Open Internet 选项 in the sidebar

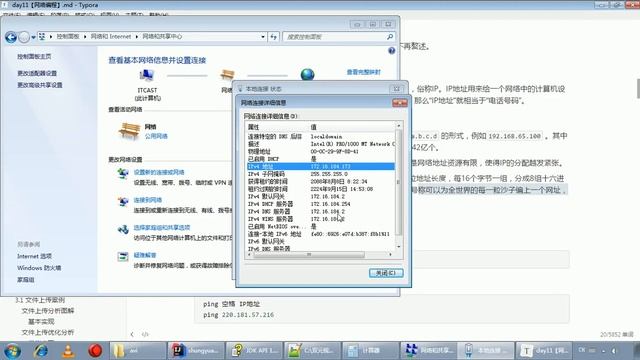point(34,256)
